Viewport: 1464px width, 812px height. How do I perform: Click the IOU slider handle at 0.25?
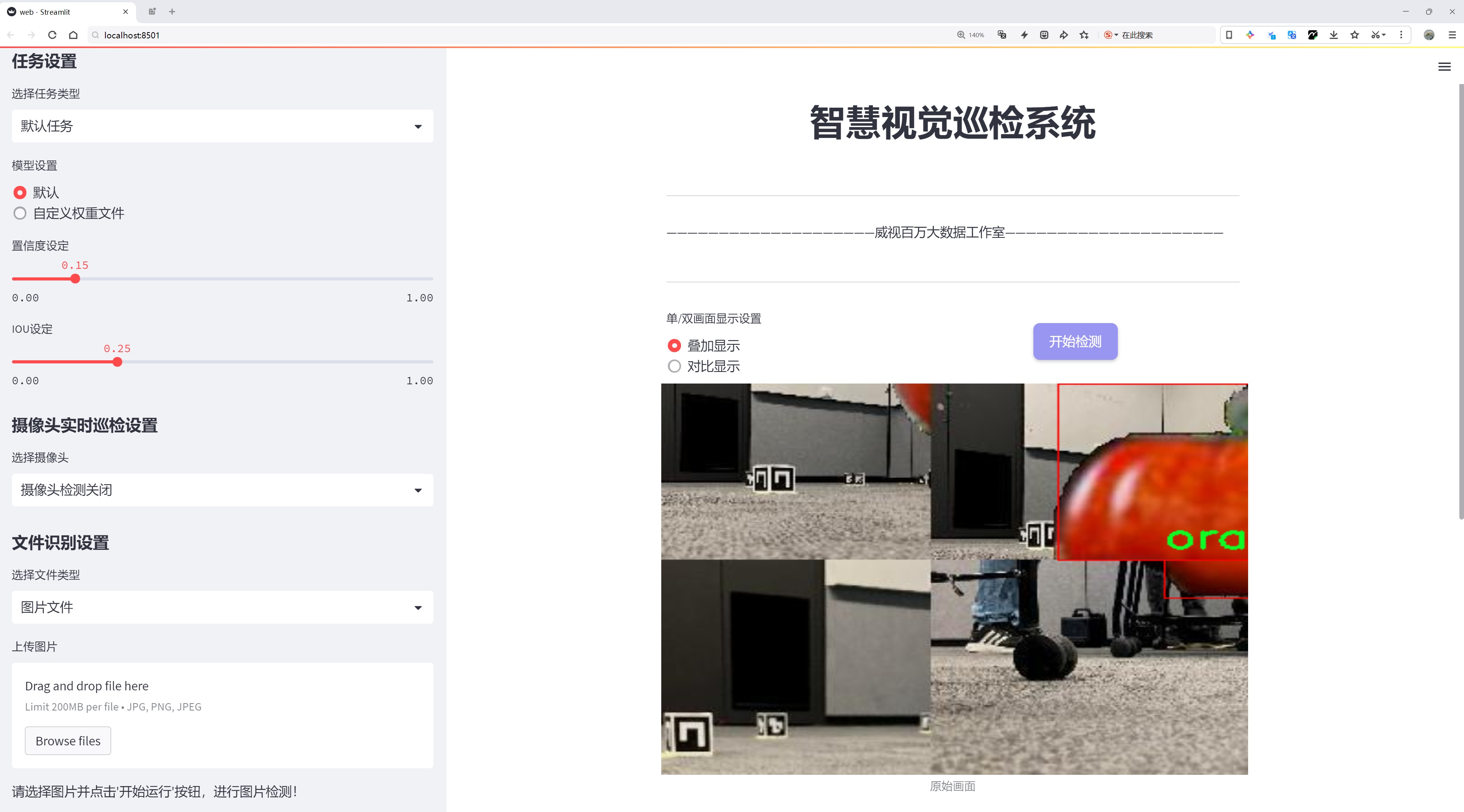pos(117,362)
